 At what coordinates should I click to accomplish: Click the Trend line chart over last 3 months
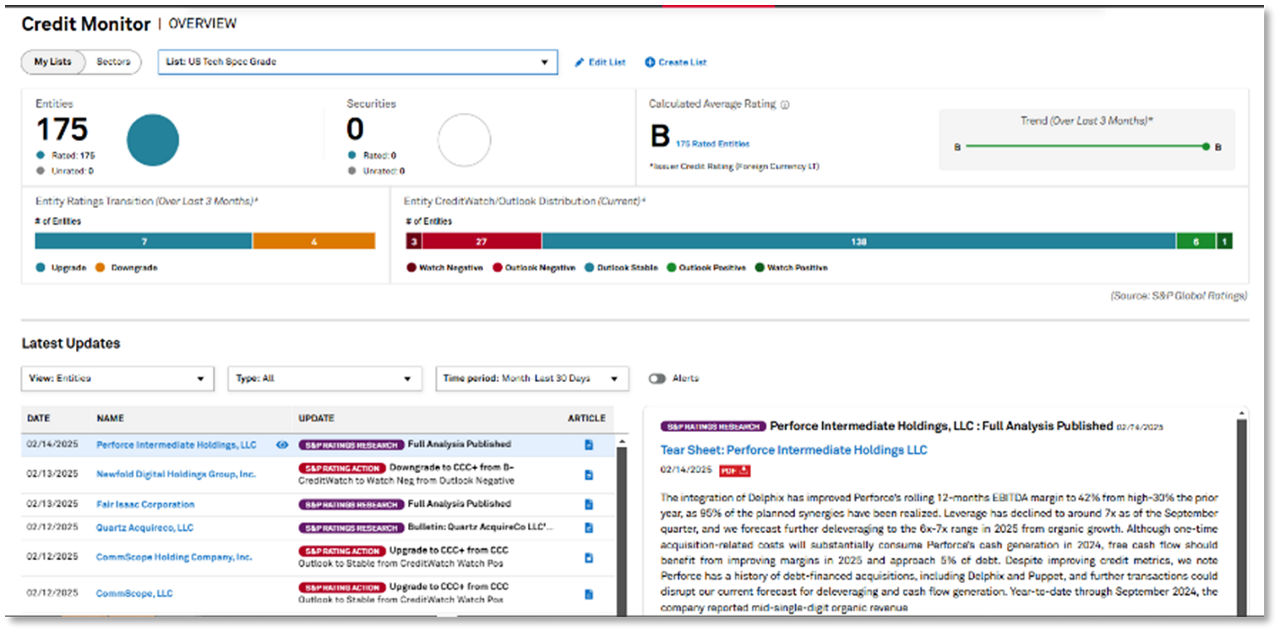click(1087, 146)
